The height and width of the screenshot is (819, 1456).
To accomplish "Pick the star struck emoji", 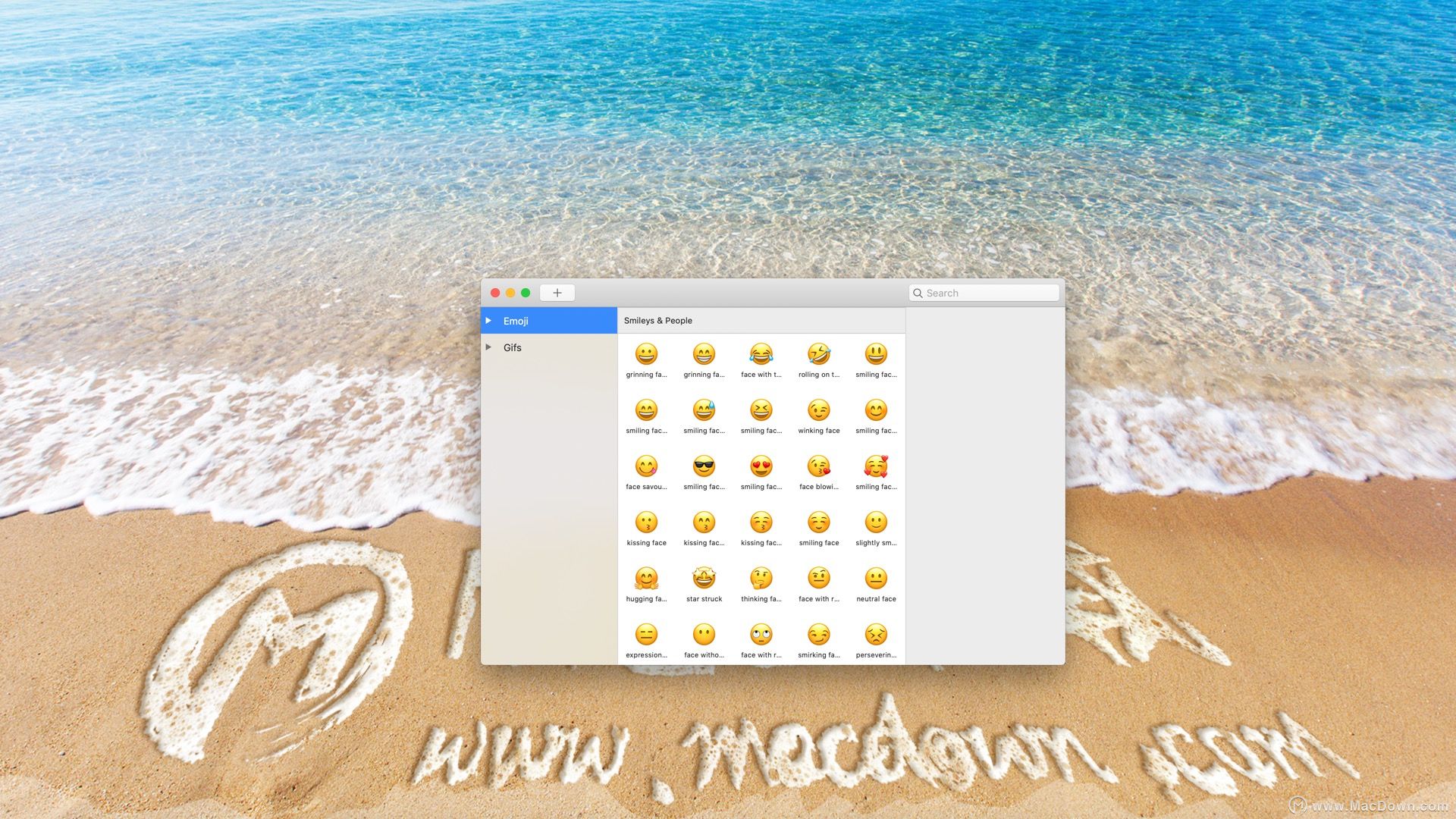I will pyautogui.click(x=704, y=579).
